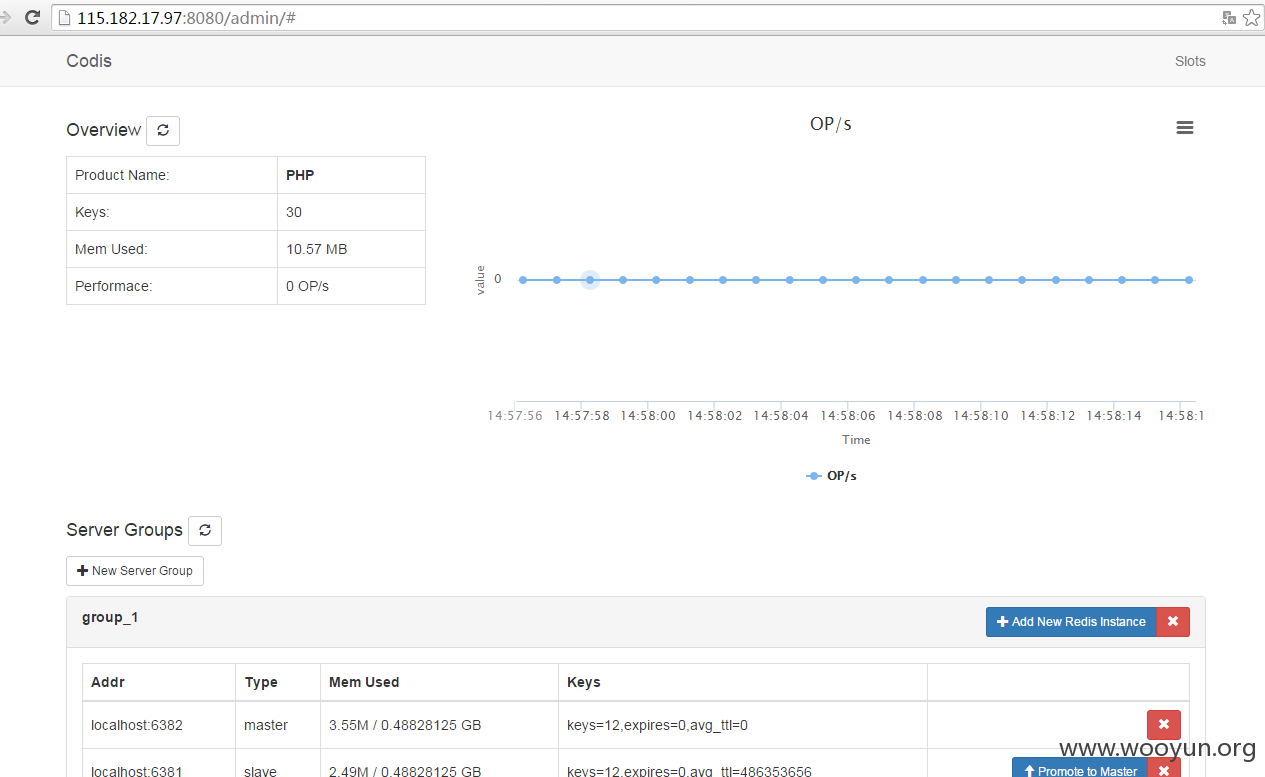The image size is (1265, 777).
Task: Select the PHP product name value
Action: pos(300,175)
